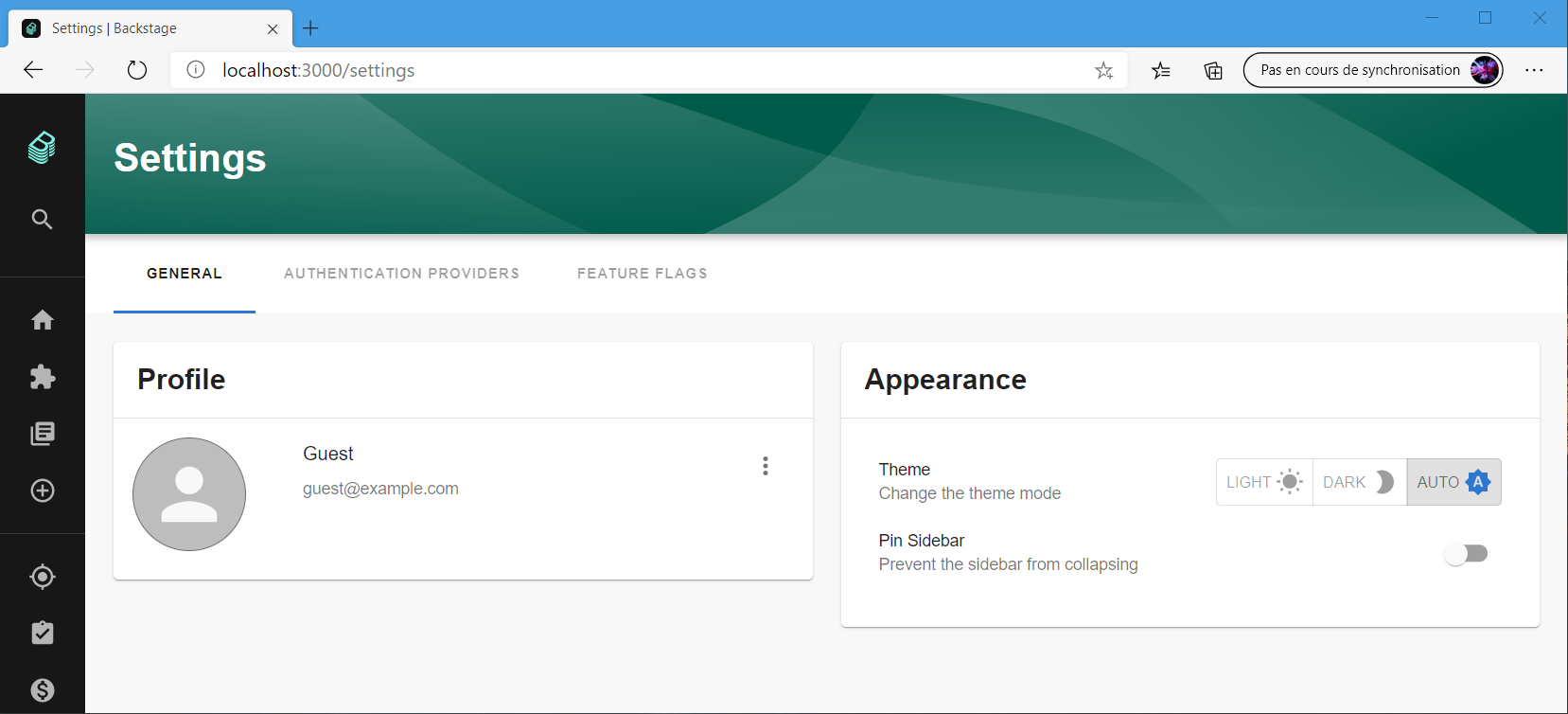Open the clipboard checkmark sidebar icon
1568x714 pixels.
coord(43,633)
